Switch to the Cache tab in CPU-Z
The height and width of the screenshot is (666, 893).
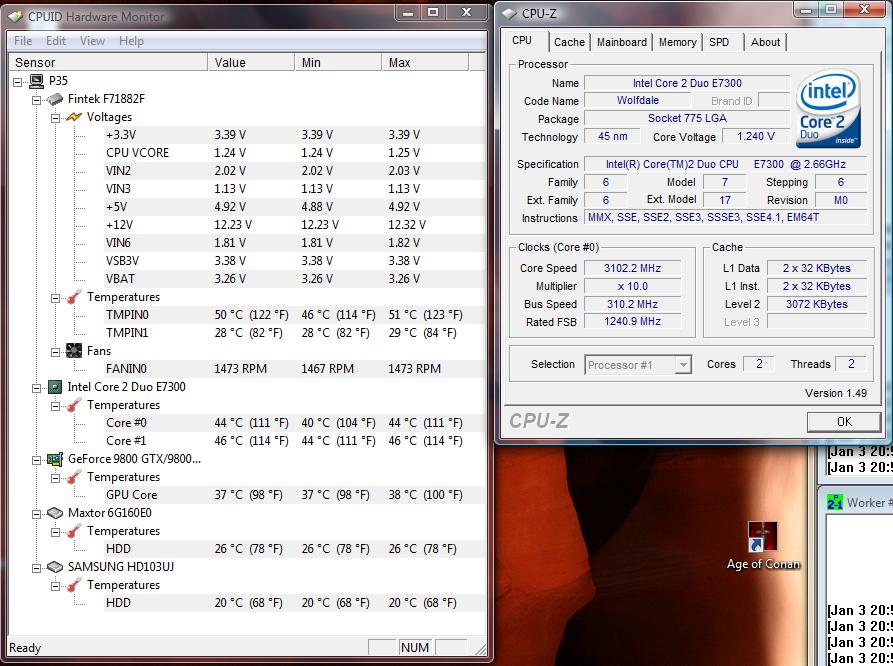pos(569,42)
